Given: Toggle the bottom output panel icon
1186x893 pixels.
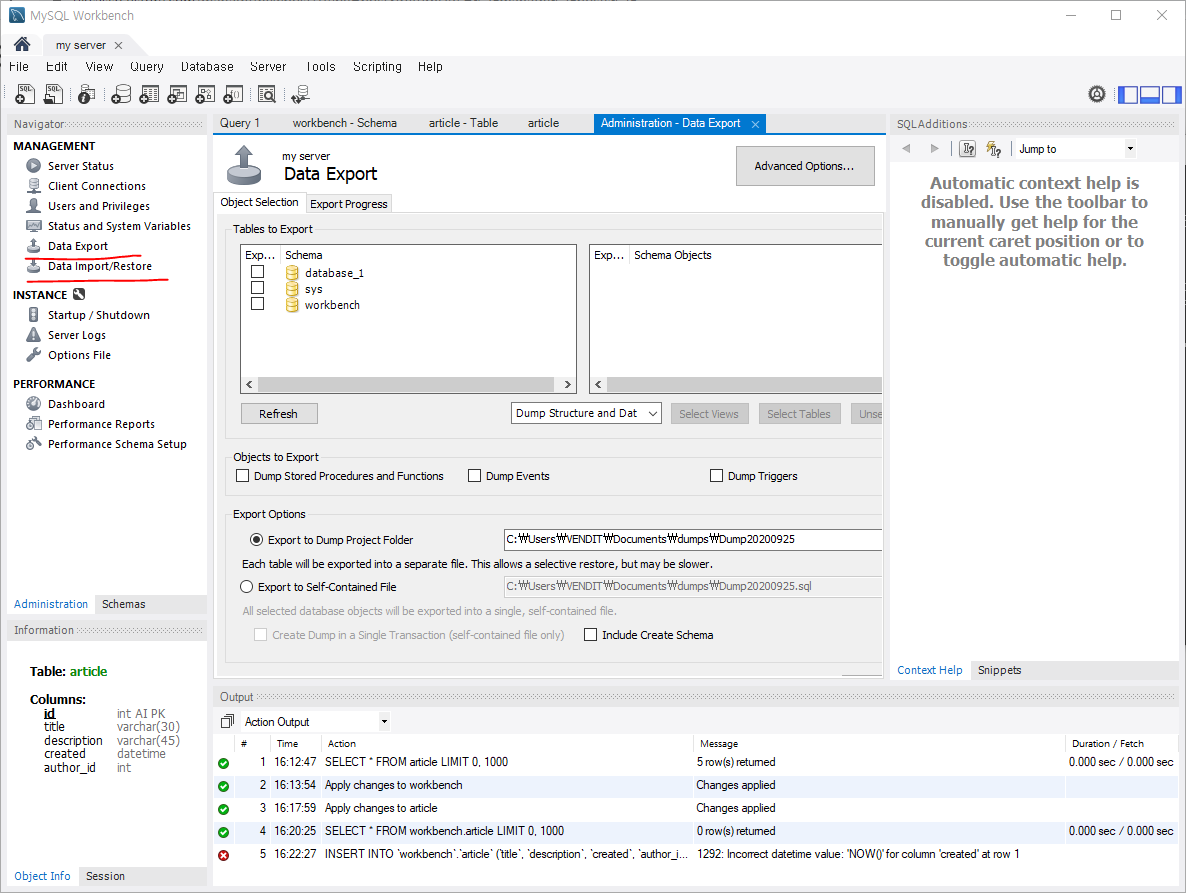Looking at the screenshot, I should click(x=1150, y=95).
